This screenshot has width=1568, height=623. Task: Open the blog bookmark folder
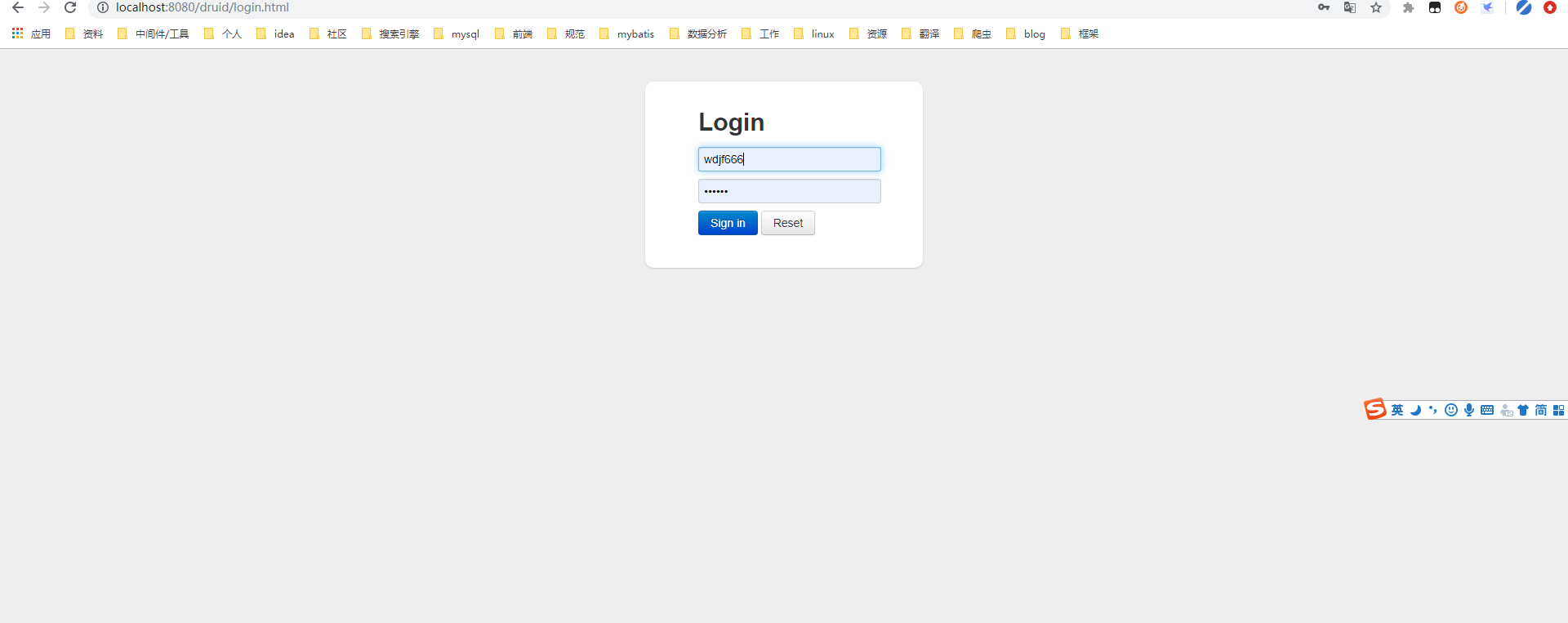coord(1026,33)
